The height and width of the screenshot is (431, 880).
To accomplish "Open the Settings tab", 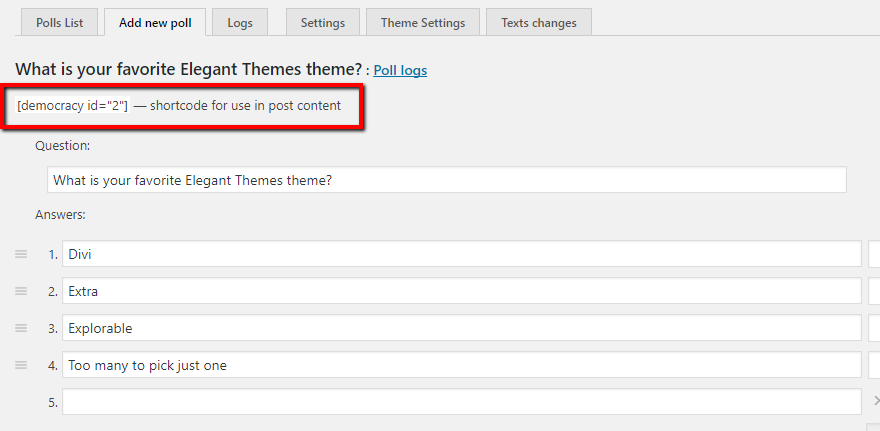I will click(x=322, y=22).
